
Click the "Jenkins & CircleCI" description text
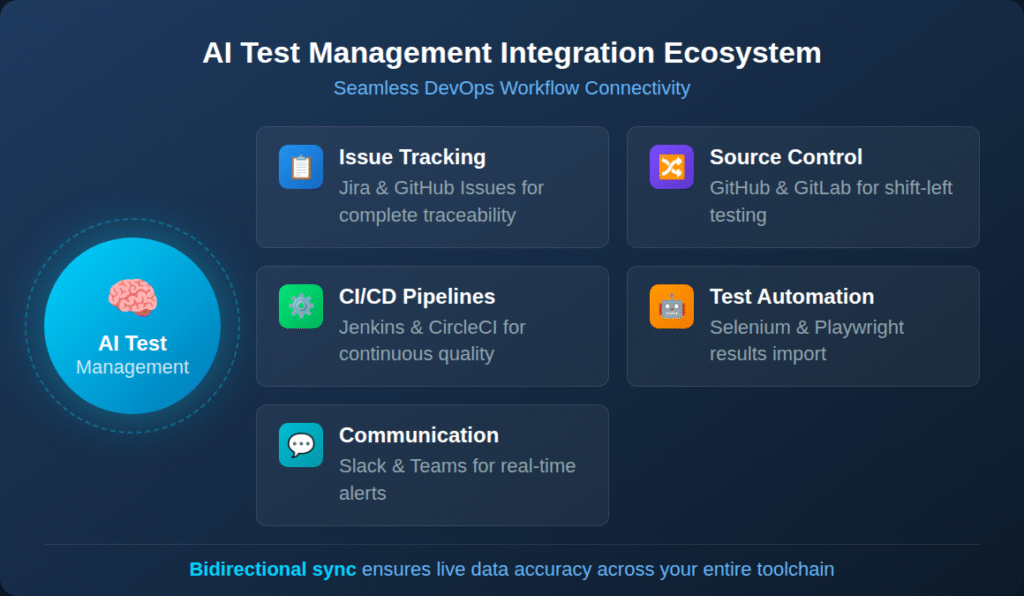(x=431, y=327)
